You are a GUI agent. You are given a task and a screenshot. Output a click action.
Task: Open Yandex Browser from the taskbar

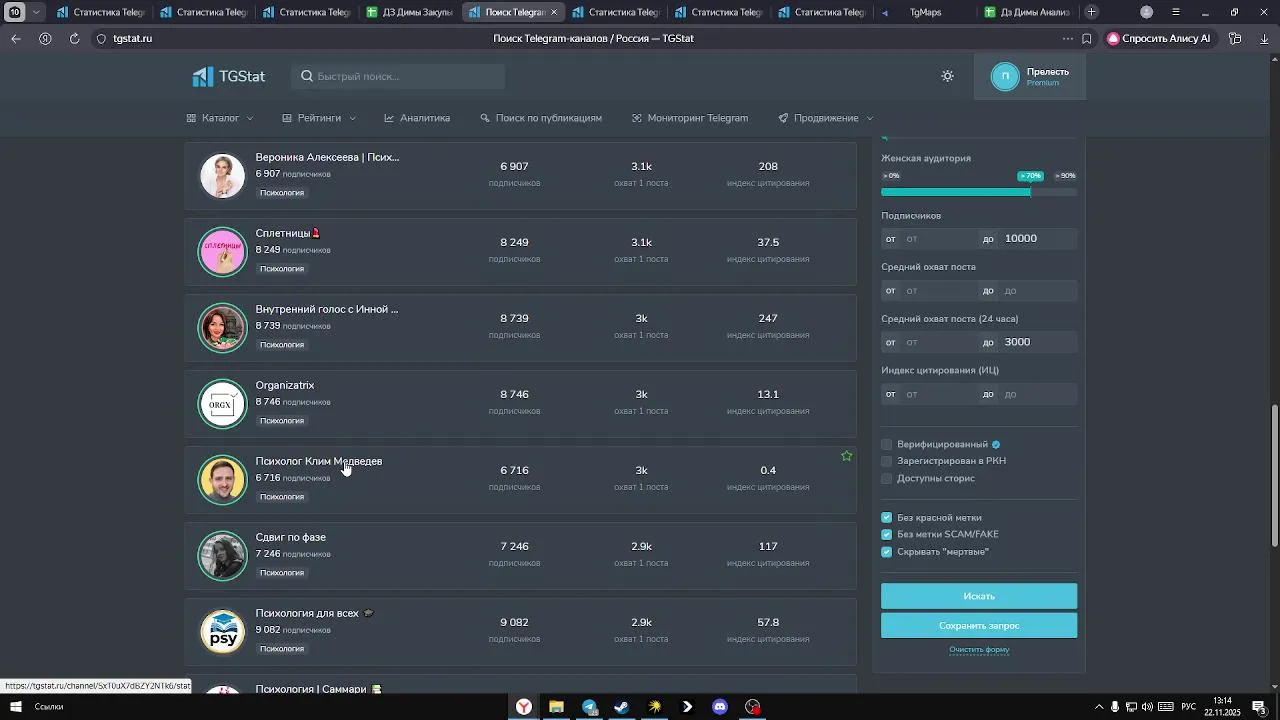click(x=523, y=707)
